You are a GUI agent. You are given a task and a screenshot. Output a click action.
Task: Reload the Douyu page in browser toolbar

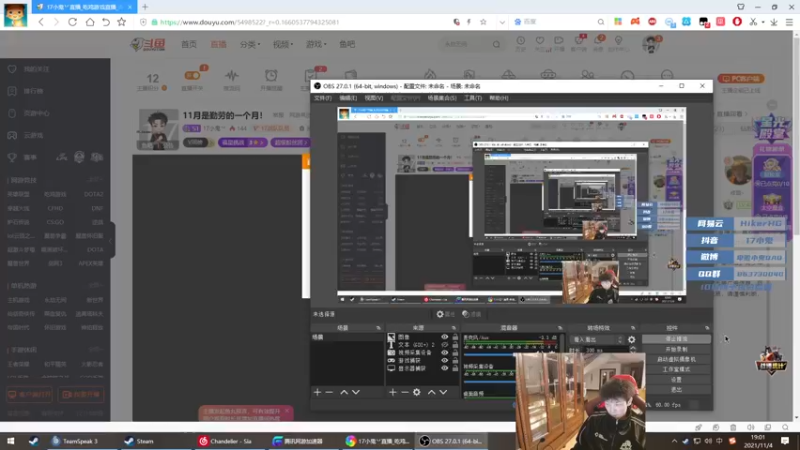[x=72, y=22]
